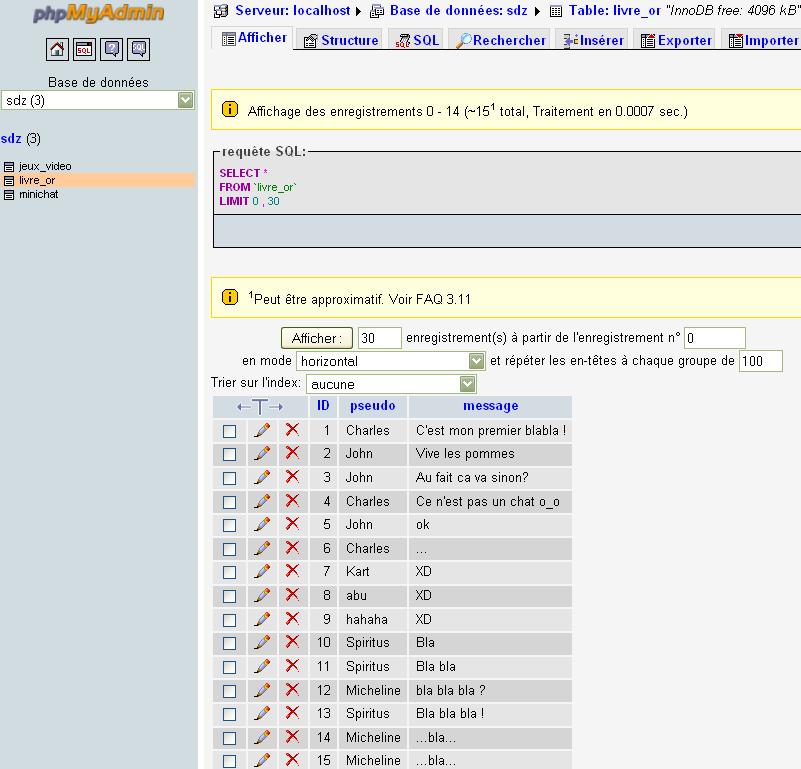Open the phpMyAdmin home page icon
This screenshot has height=769, width=801.
click(x=57, y=48)
